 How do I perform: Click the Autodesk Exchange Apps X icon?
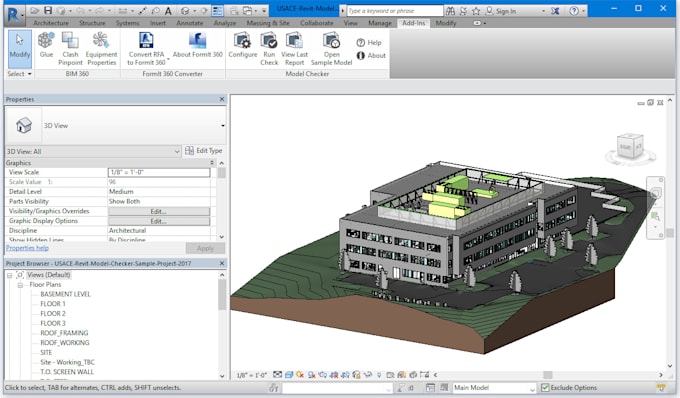click(555, 11)
